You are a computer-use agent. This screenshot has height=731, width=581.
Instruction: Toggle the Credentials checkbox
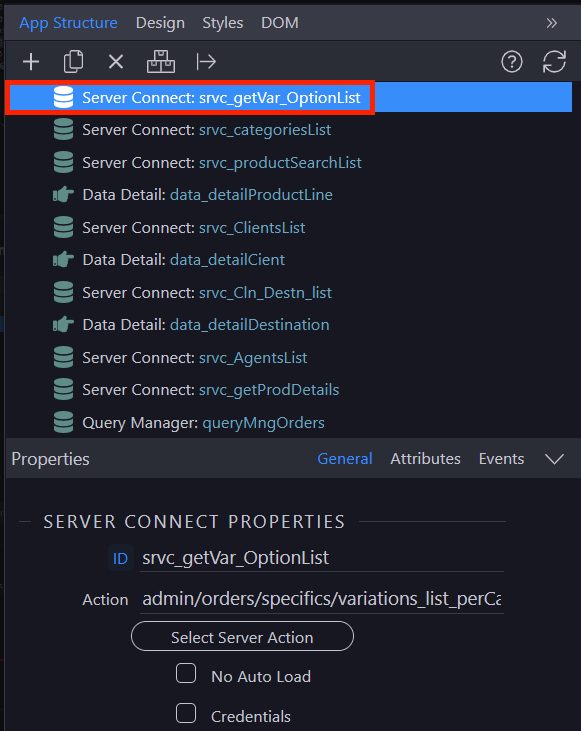[x=186, y=713]
